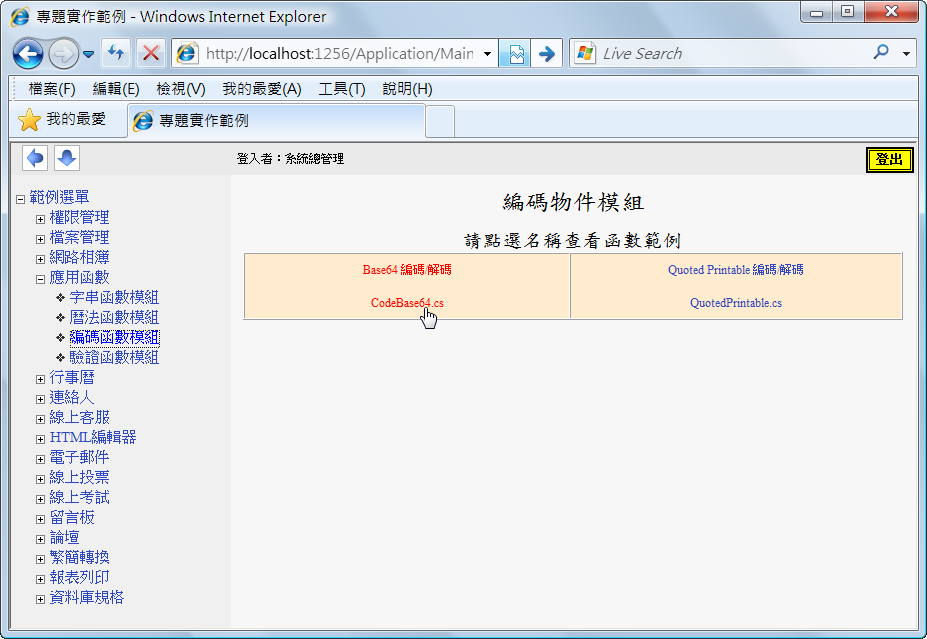
Task: Click the 電子郵件 tree label
Action: 79,458
